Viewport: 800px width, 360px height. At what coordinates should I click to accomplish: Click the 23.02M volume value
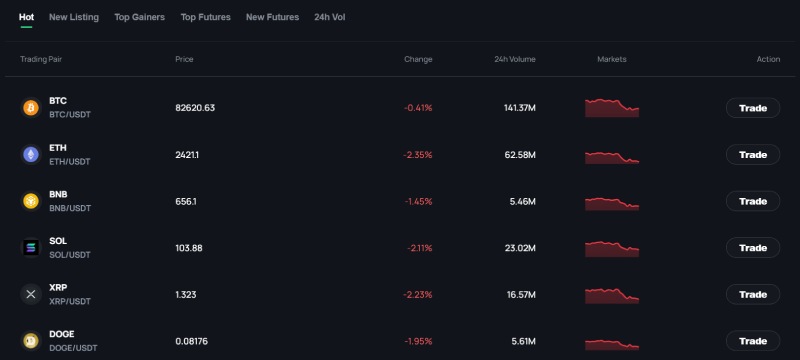520,248
